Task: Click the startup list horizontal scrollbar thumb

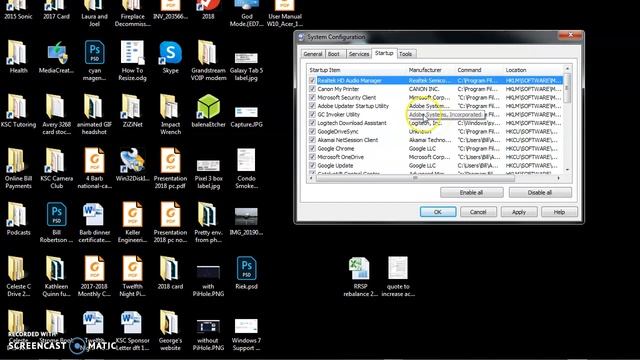Action: coord(416,178)
